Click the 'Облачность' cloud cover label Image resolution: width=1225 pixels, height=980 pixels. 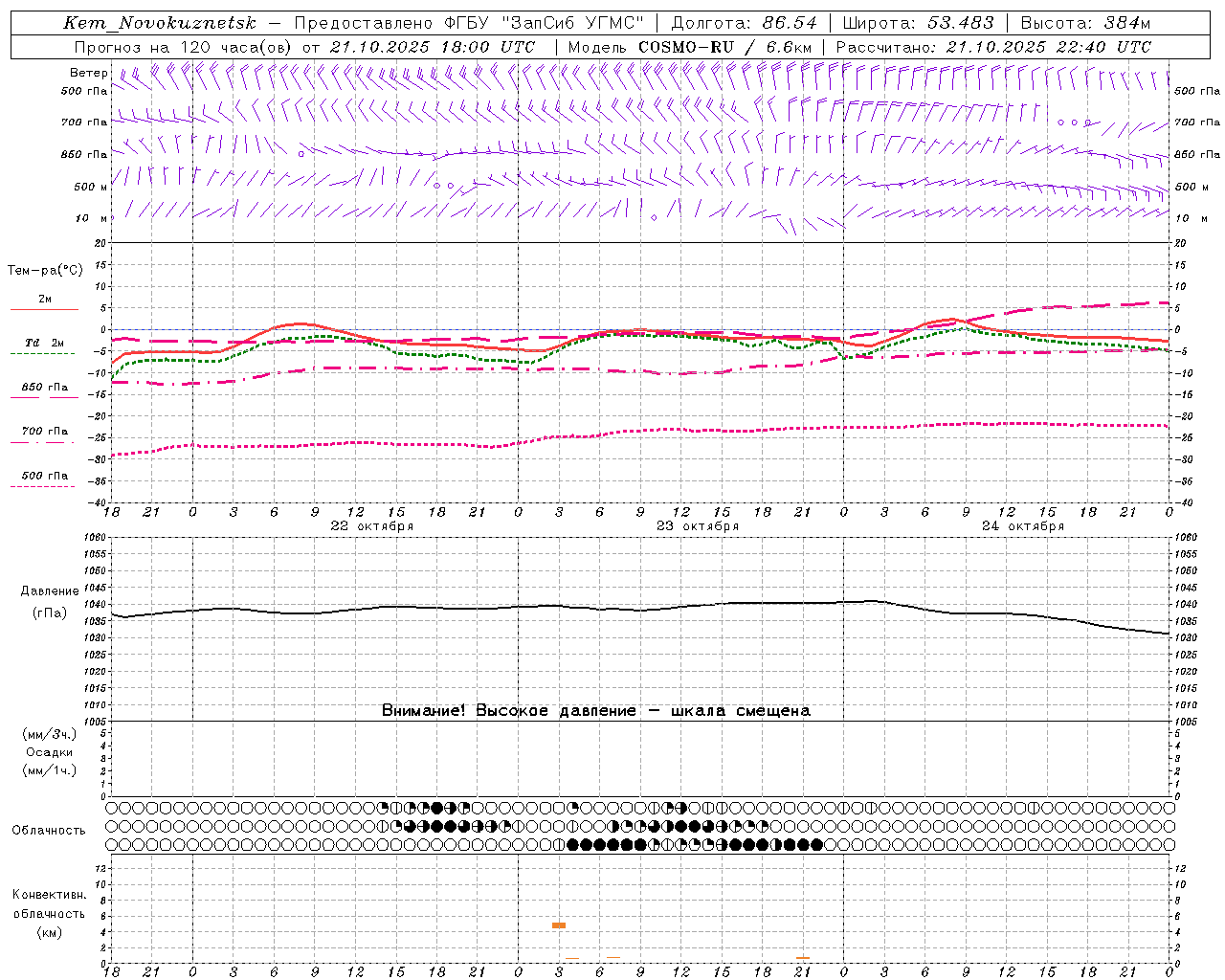(49, 831)
